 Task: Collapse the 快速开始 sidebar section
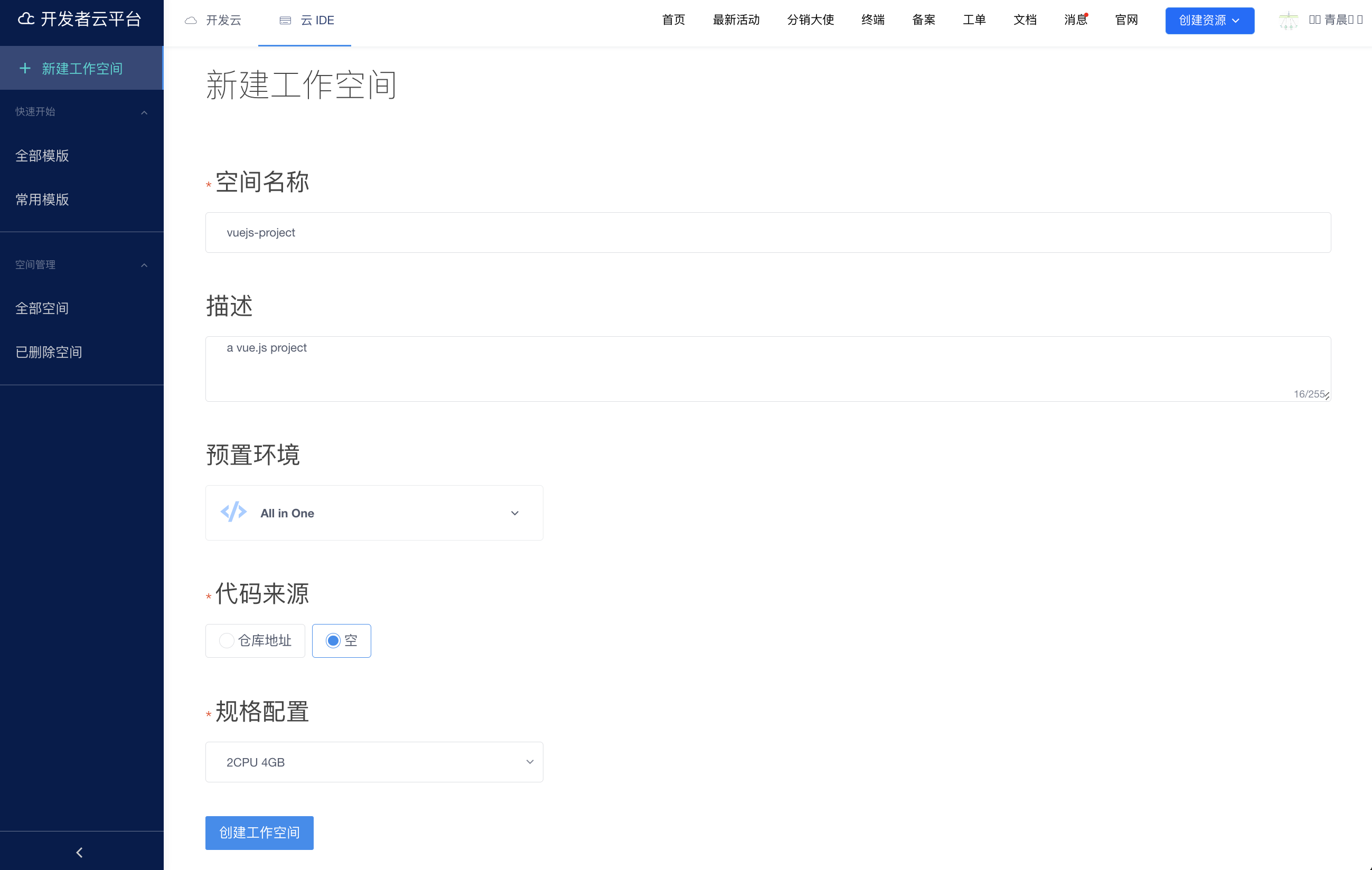(144, 112)
